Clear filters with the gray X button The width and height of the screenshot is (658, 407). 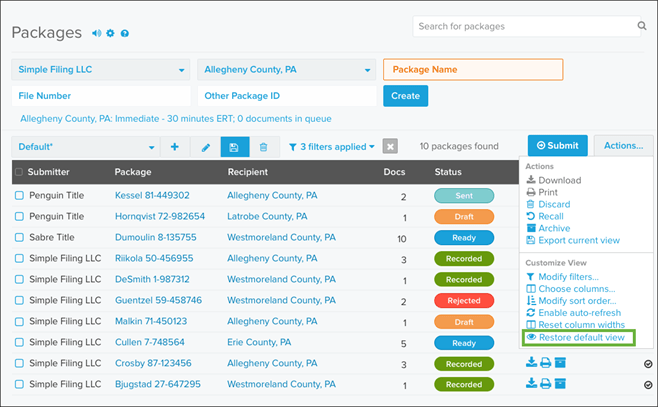click(x=390, y=146)
